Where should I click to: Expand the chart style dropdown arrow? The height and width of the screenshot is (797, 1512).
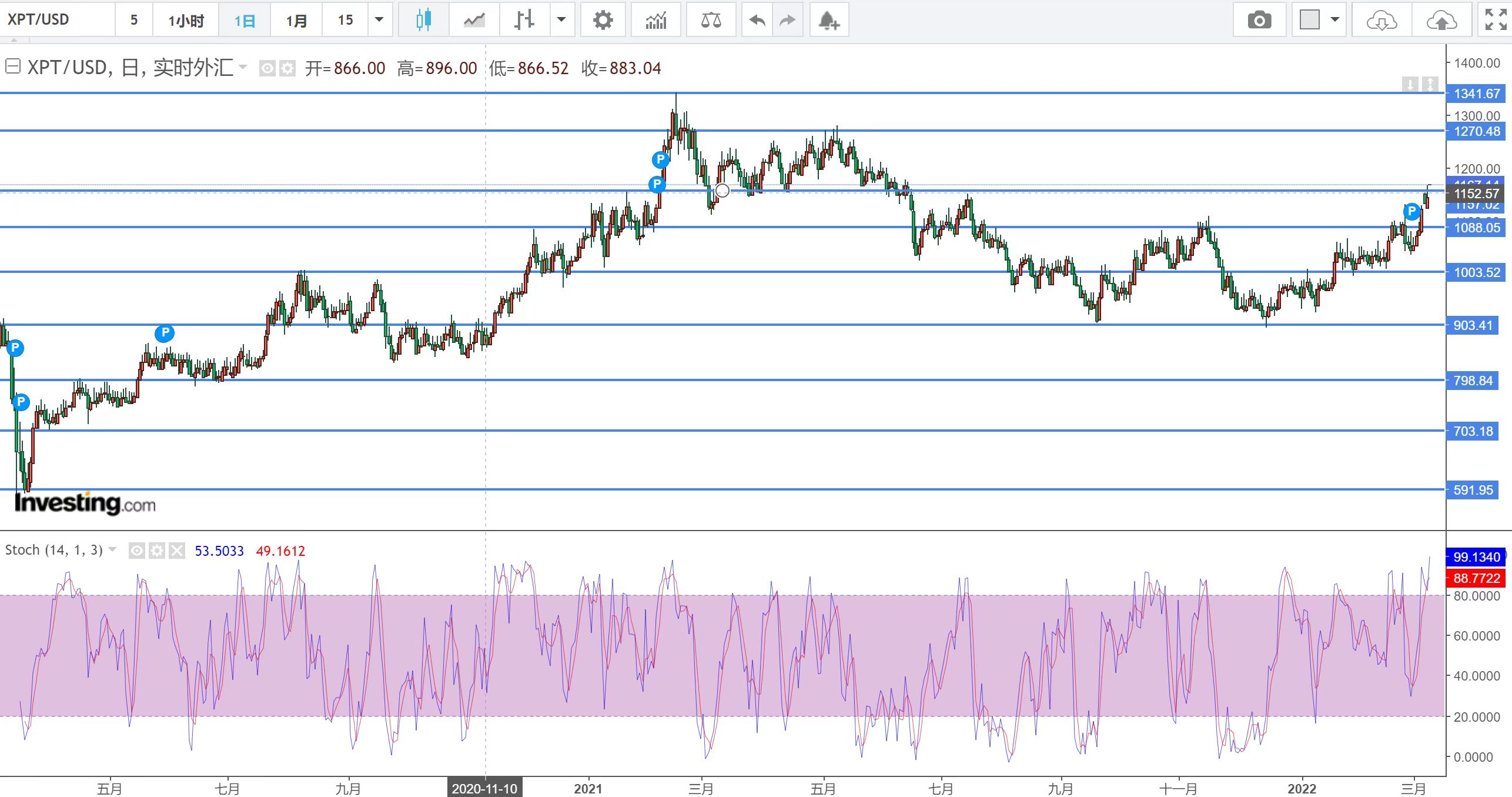point(561,20)
